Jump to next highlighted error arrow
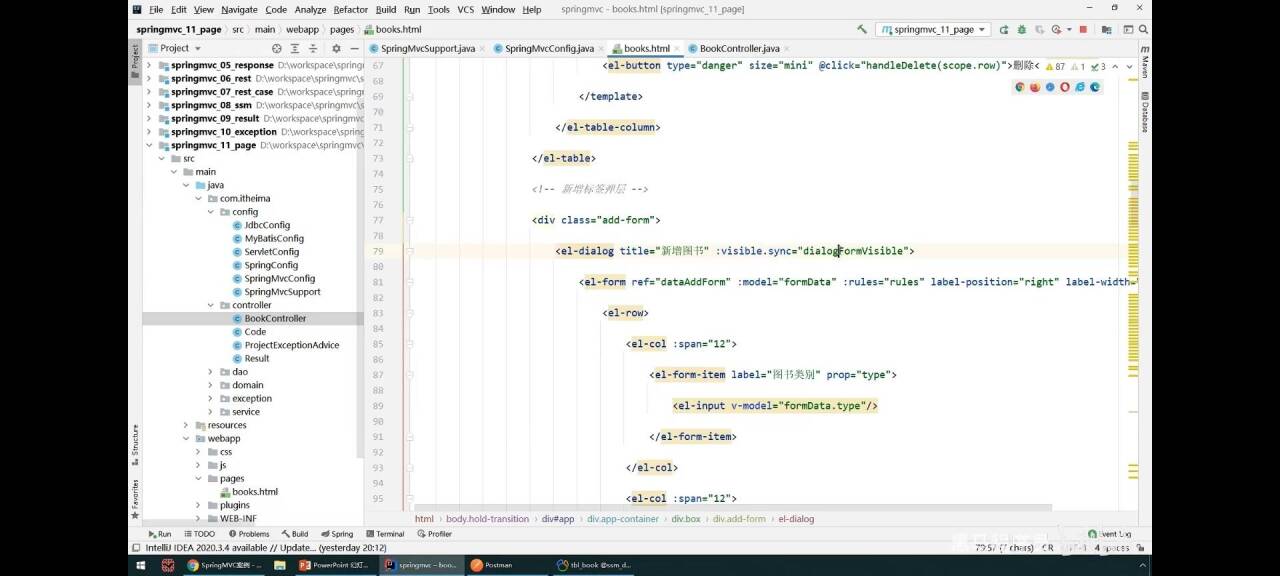Viewport: 1280px width, 576px height. pyautogui.click(x=1129, y=66)
